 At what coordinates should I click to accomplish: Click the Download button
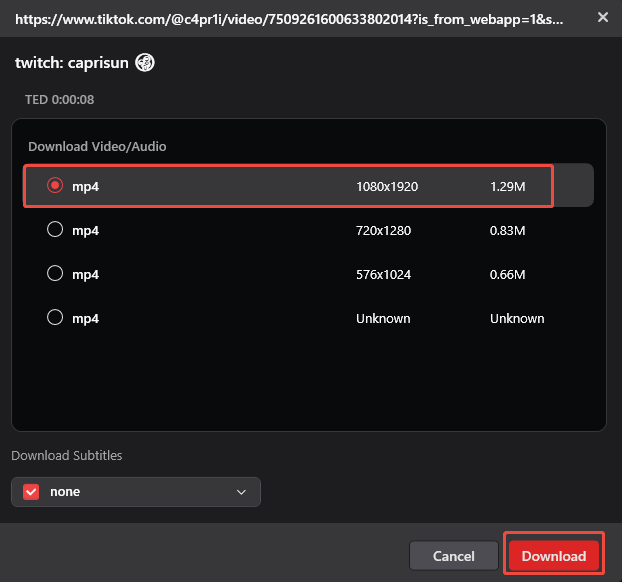[554, 556]
